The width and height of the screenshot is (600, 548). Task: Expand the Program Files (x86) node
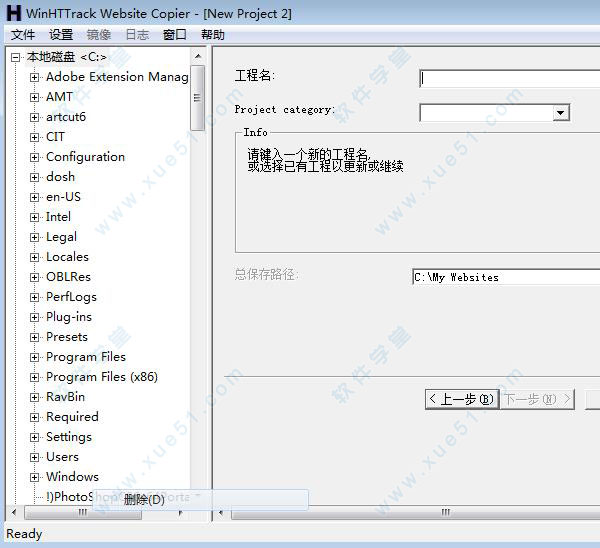coord(34,377)
